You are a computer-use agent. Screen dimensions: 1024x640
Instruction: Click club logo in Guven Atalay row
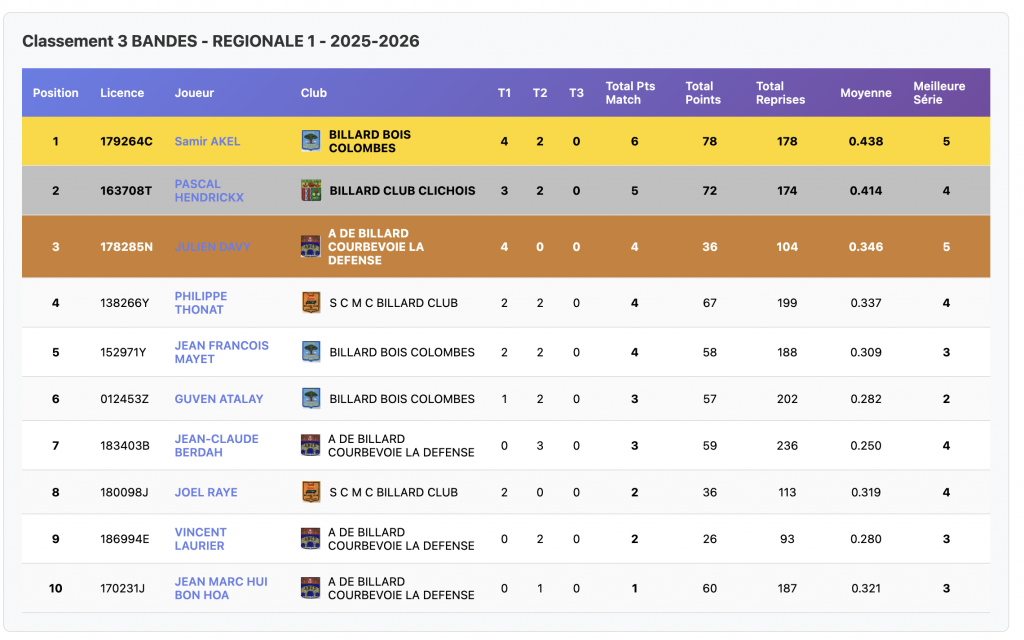point(311,398)
